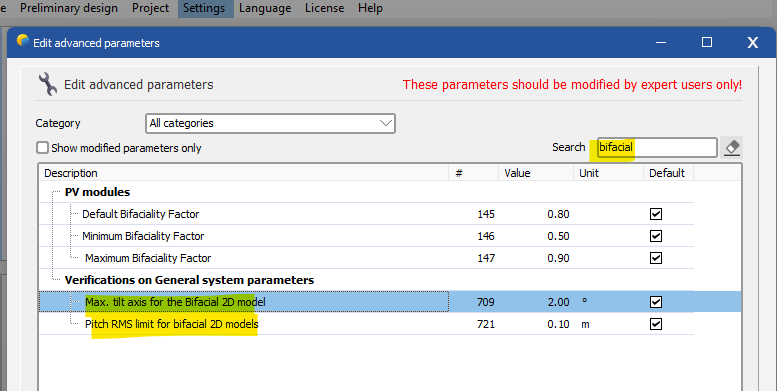Open the Language menu
777x391 pixels.
click(265, 8)
